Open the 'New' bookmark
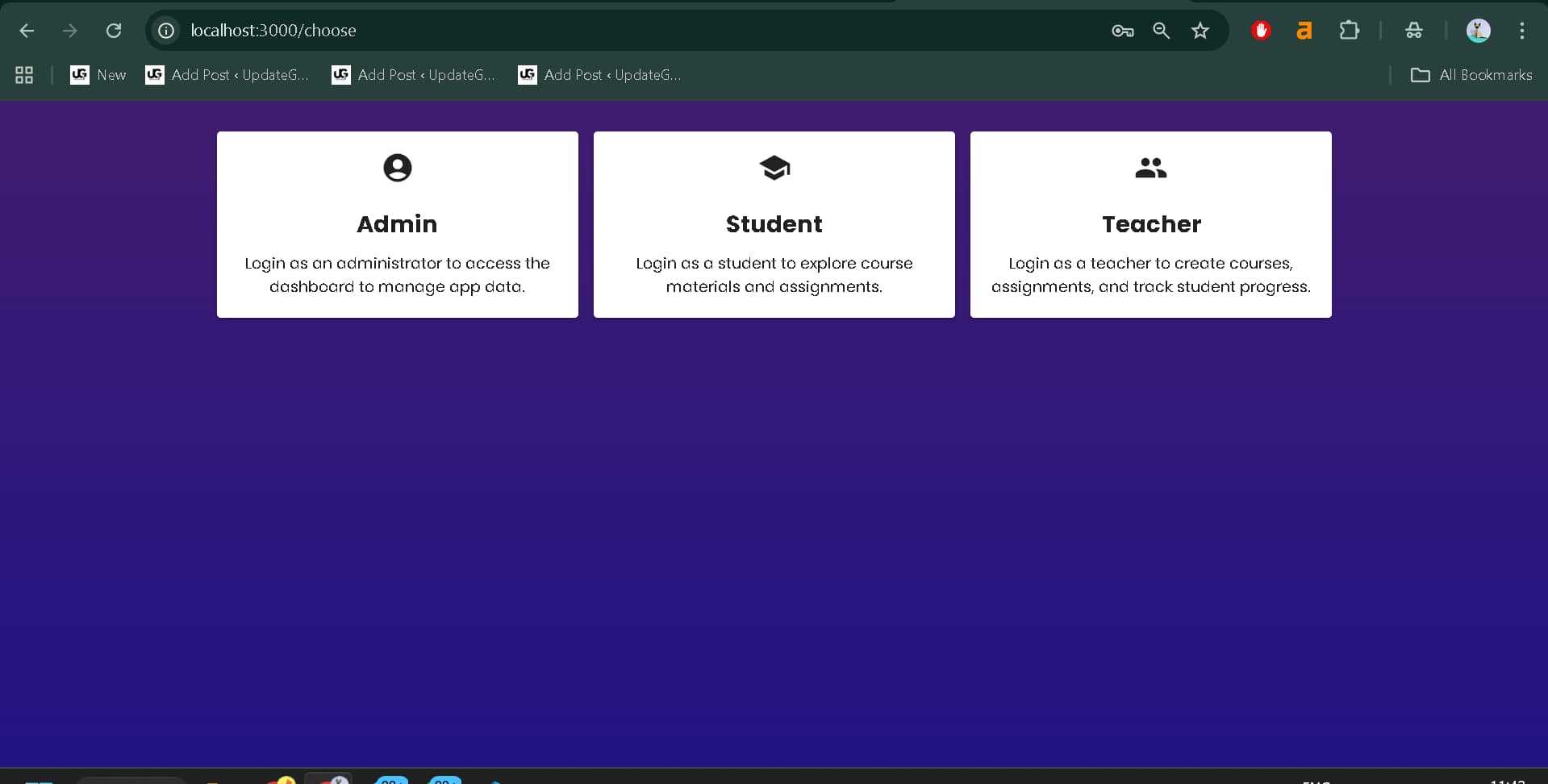 click(98, 74)
